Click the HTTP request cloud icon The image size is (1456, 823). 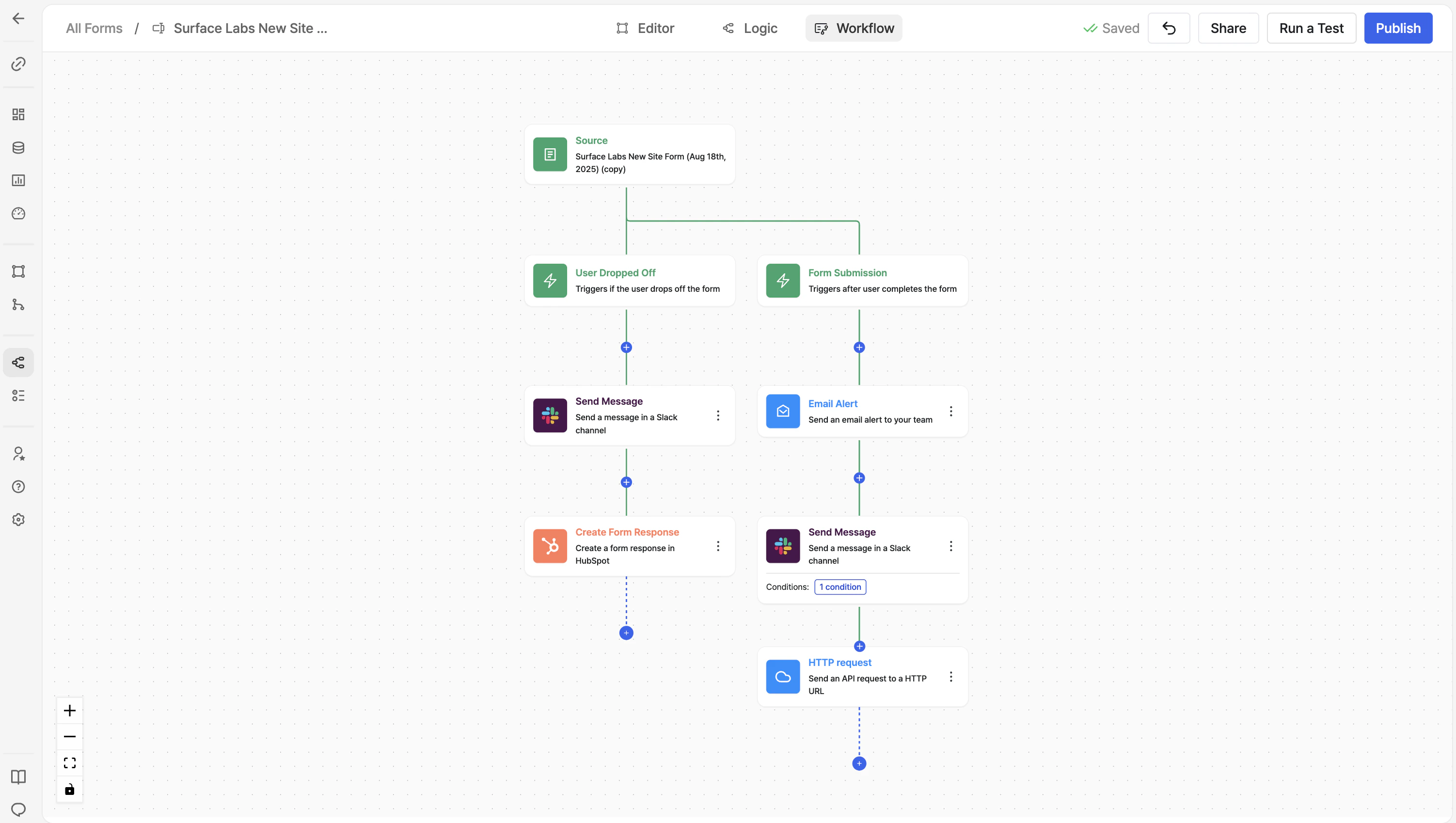[x=783, y=677]
